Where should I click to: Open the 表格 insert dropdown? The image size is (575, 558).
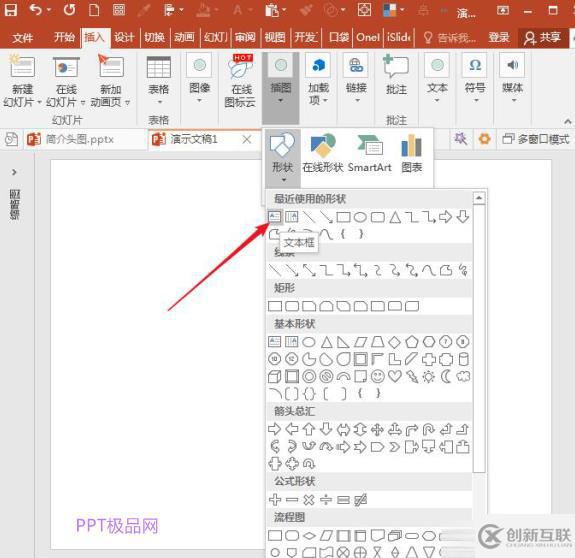point(158,80)
